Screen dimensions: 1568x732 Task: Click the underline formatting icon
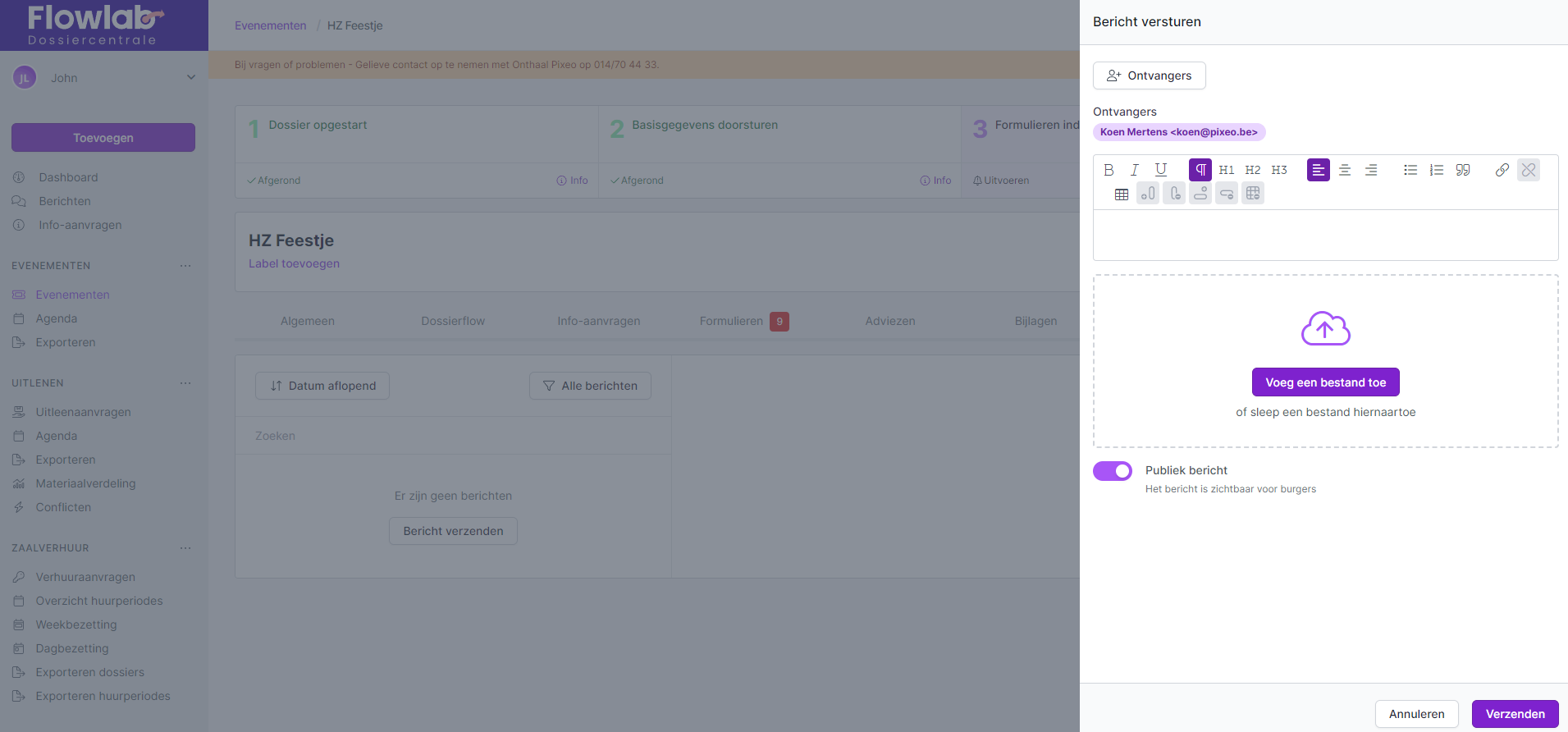point(1161,170)
